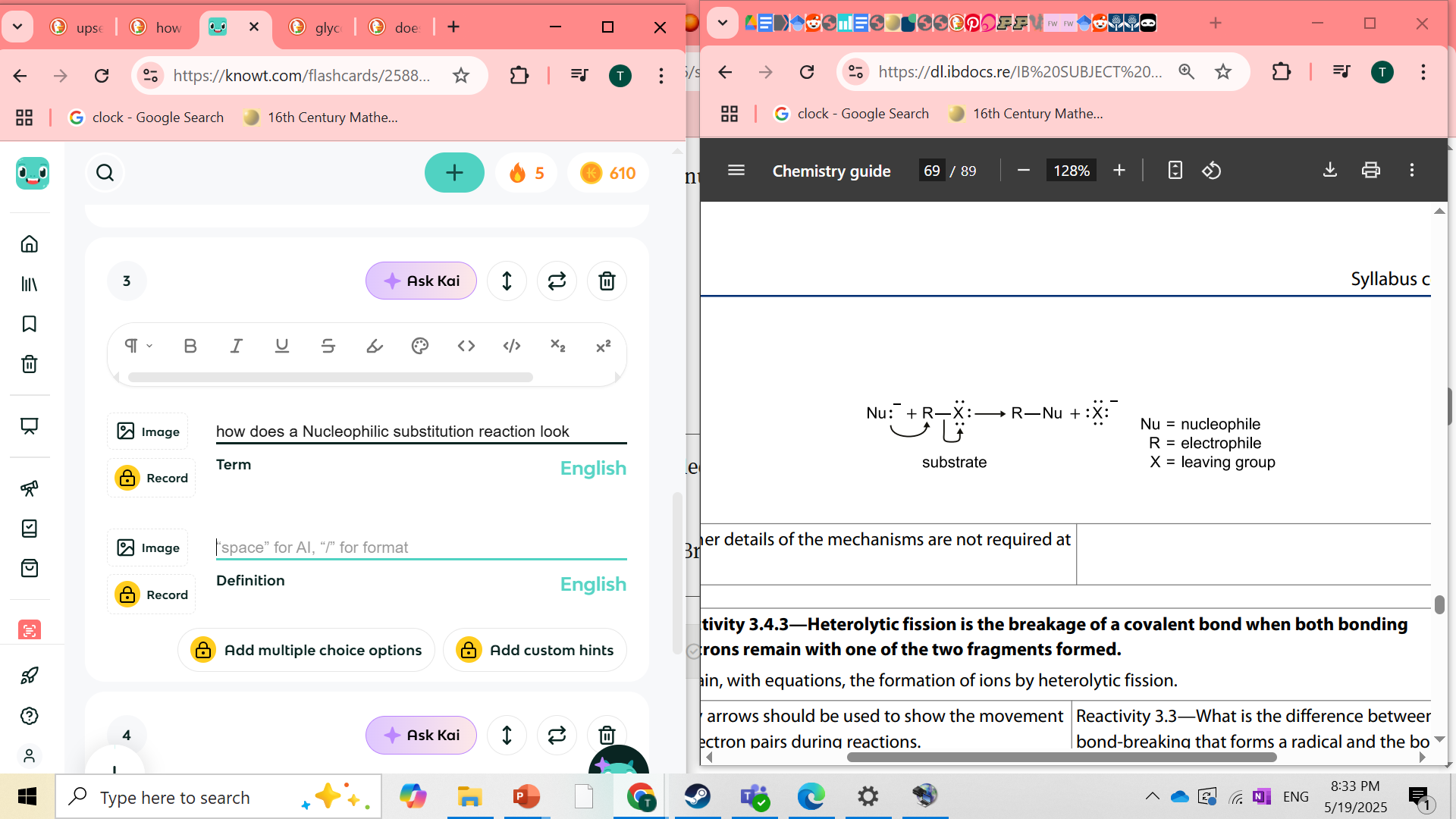Screen dimensions: 1456x819
Task: Toggle inline code formatting
Action: pyautogui.click(x=466, y=346)
